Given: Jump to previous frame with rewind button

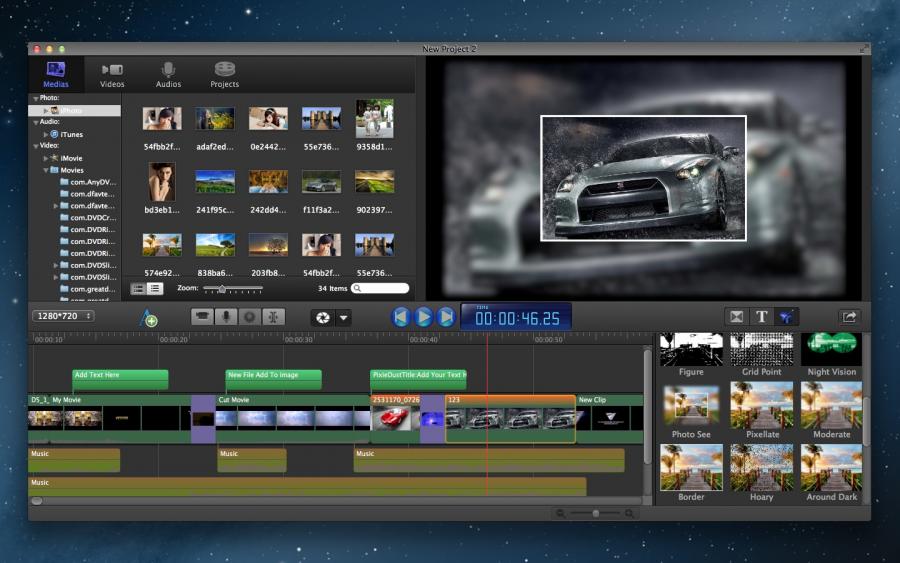Looking at the screenshot, I should tap(401, 317).
